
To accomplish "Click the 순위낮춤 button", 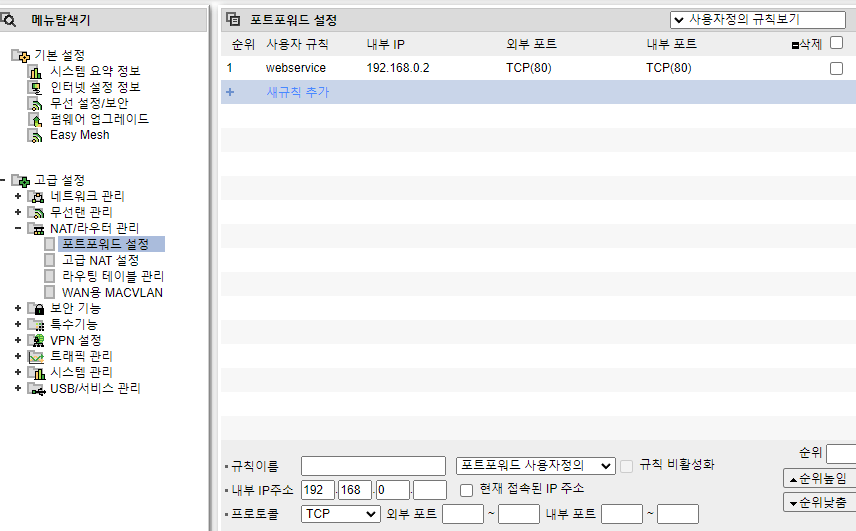I will click(819, 502).
